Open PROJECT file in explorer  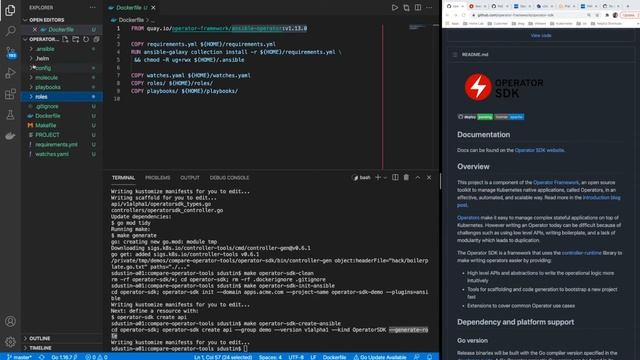coord(47,135)
